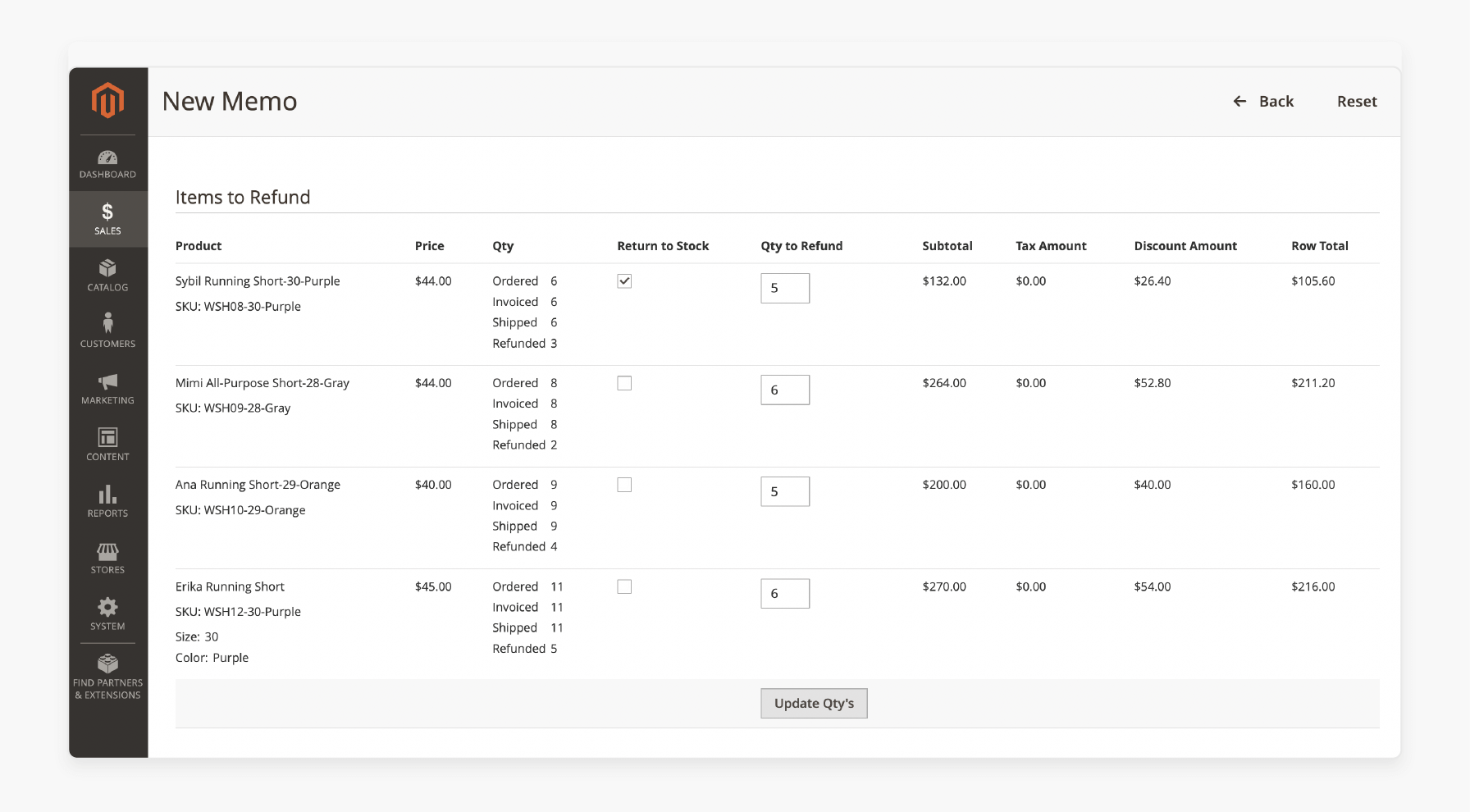
Task: Click the $264.00 subtotal value
Action: [x=944, y=383]
